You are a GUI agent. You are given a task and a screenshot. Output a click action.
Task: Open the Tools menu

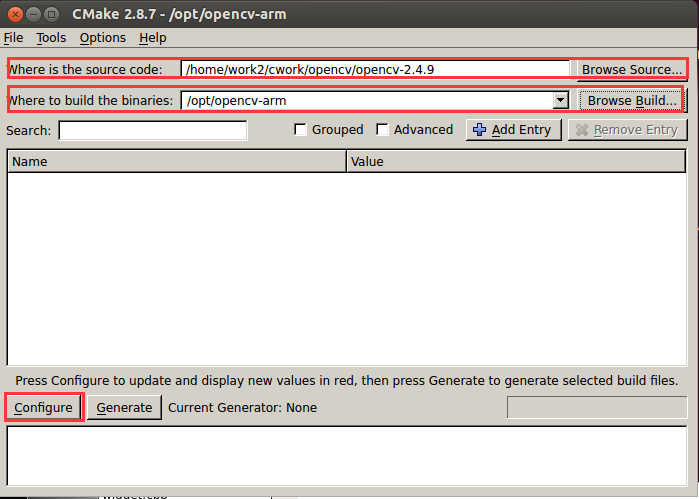51,38
